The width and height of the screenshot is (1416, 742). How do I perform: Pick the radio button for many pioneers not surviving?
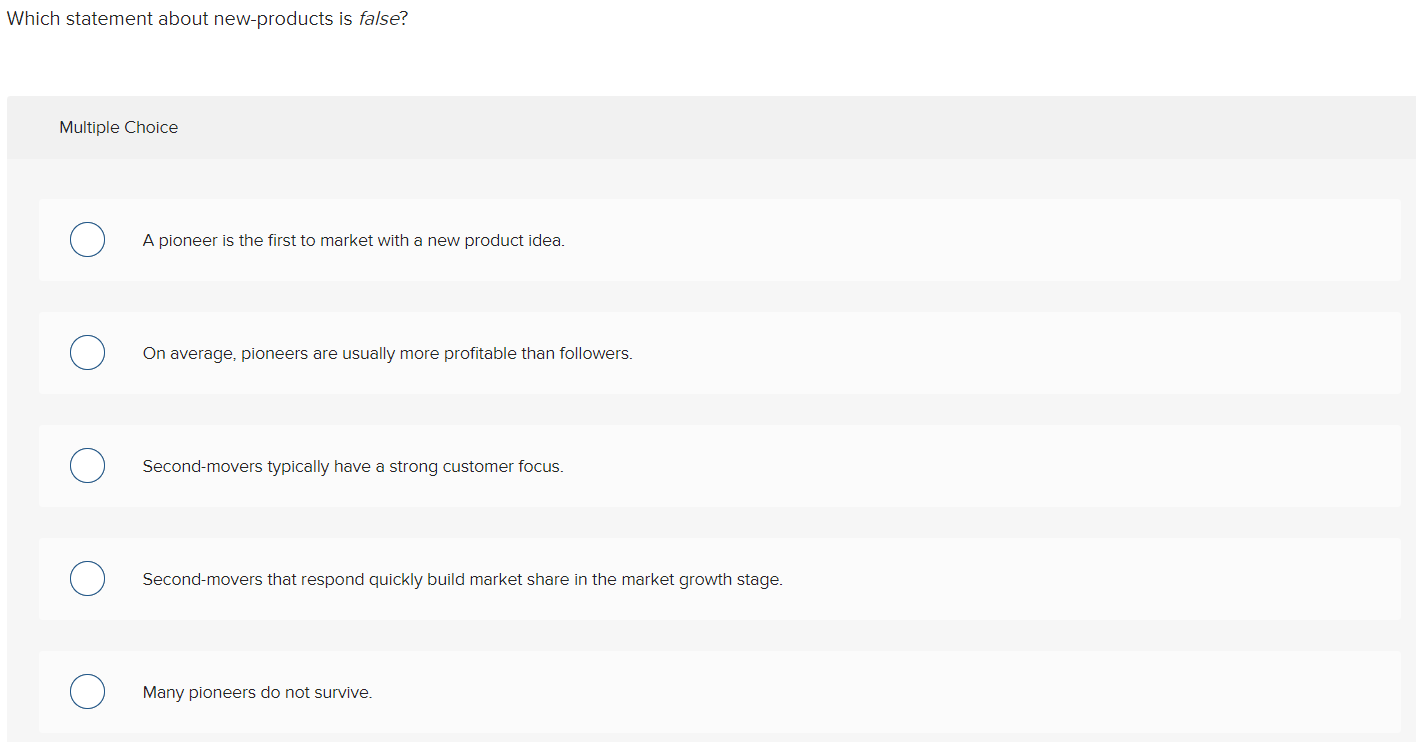[x=87, y=691]
